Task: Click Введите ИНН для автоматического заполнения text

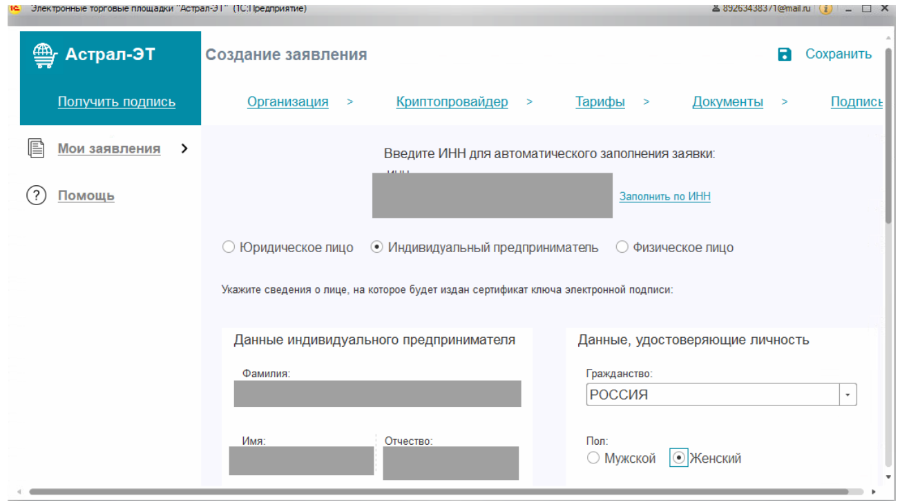Action: (x=549, y=154)
